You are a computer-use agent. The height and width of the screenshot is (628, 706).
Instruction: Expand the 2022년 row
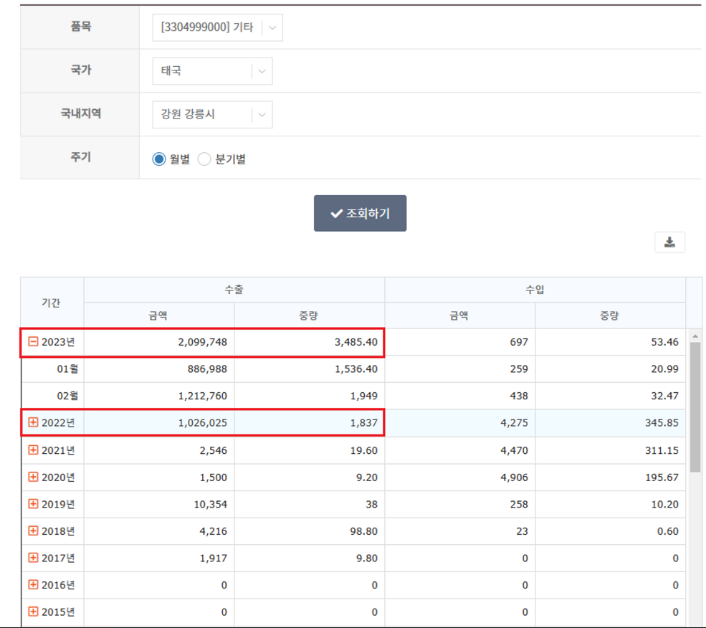click(33, 423)
